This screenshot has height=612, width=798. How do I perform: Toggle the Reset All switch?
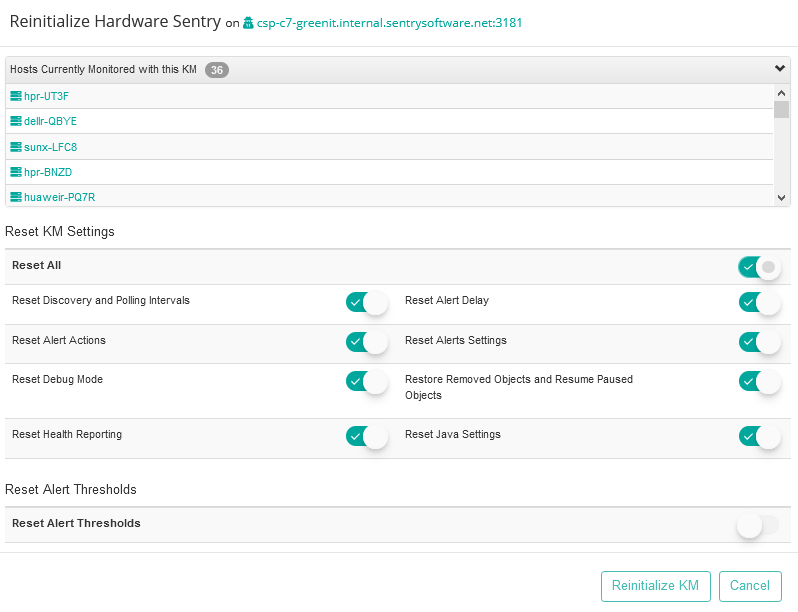point(758,267)
